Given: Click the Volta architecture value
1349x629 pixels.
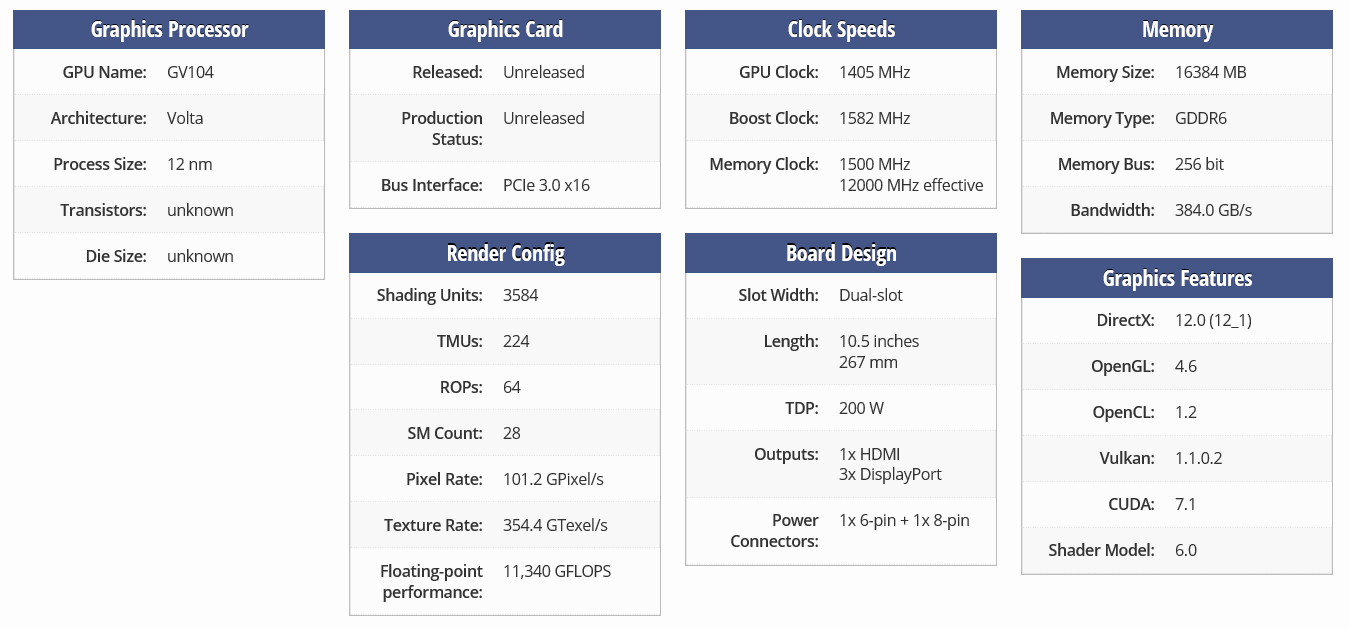Looking at the screenshot, I should [185, 118].
